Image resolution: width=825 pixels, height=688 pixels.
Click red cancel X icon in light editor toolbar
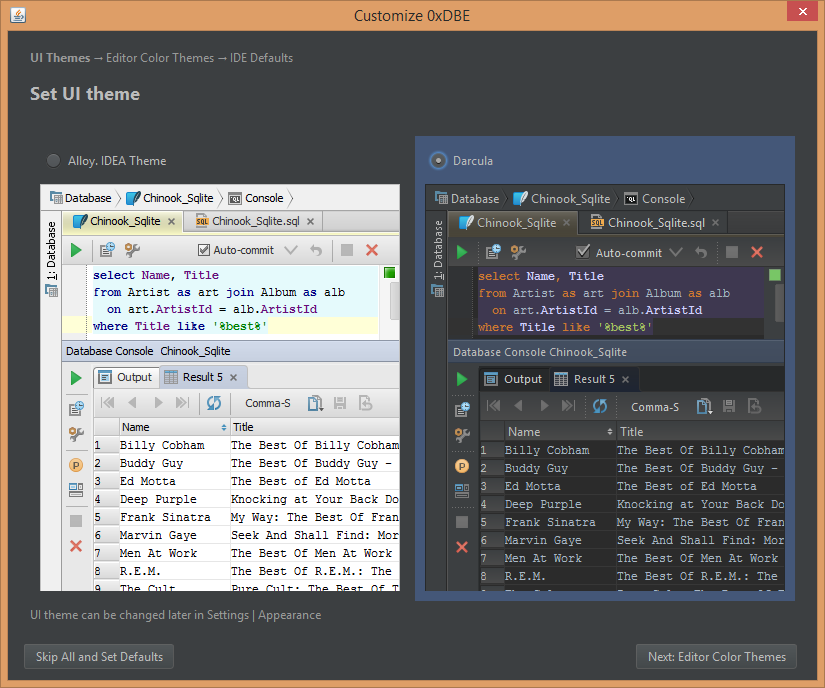[x=372, y=250]
